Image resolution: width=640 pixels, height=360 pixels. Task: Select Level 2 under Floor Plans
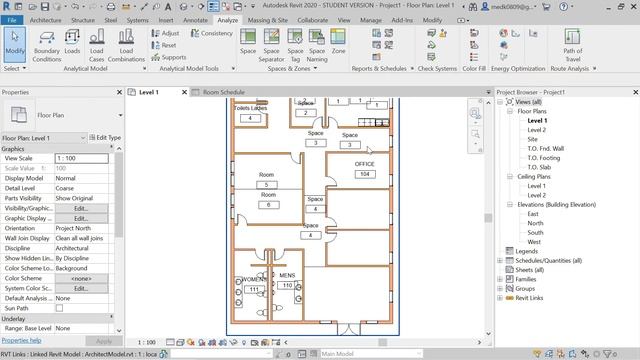(x=536, y=130)
